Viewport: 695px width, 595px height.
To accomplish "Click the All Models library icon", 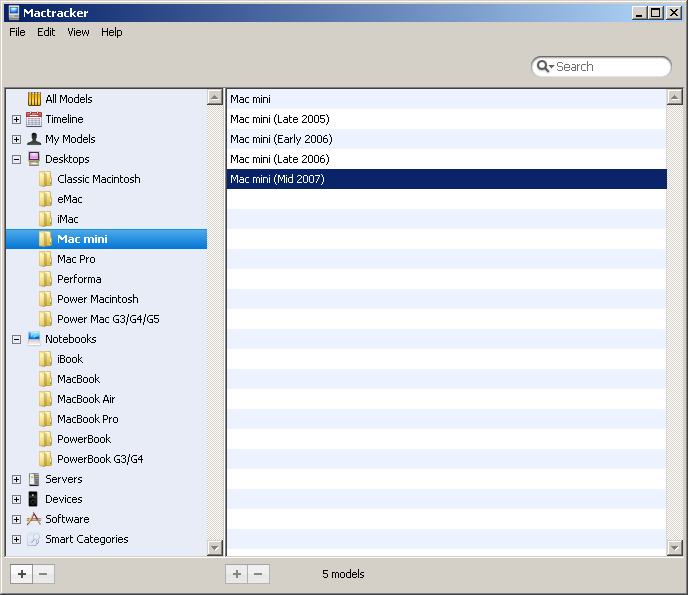I will coord(34,99).
